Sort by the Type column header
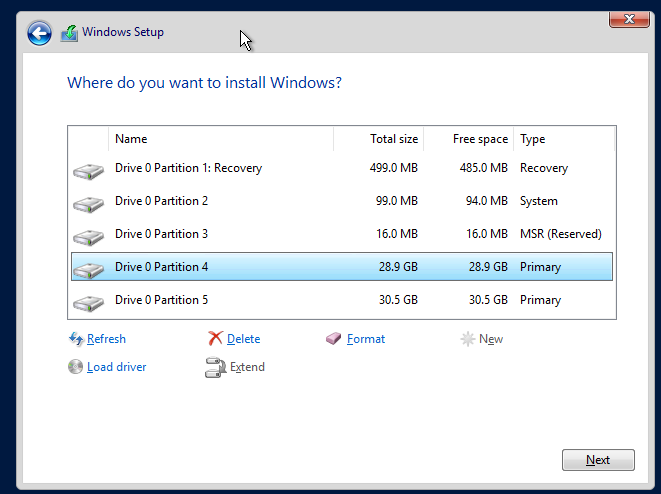Viewport: 661px width, 494px height. 564,139
